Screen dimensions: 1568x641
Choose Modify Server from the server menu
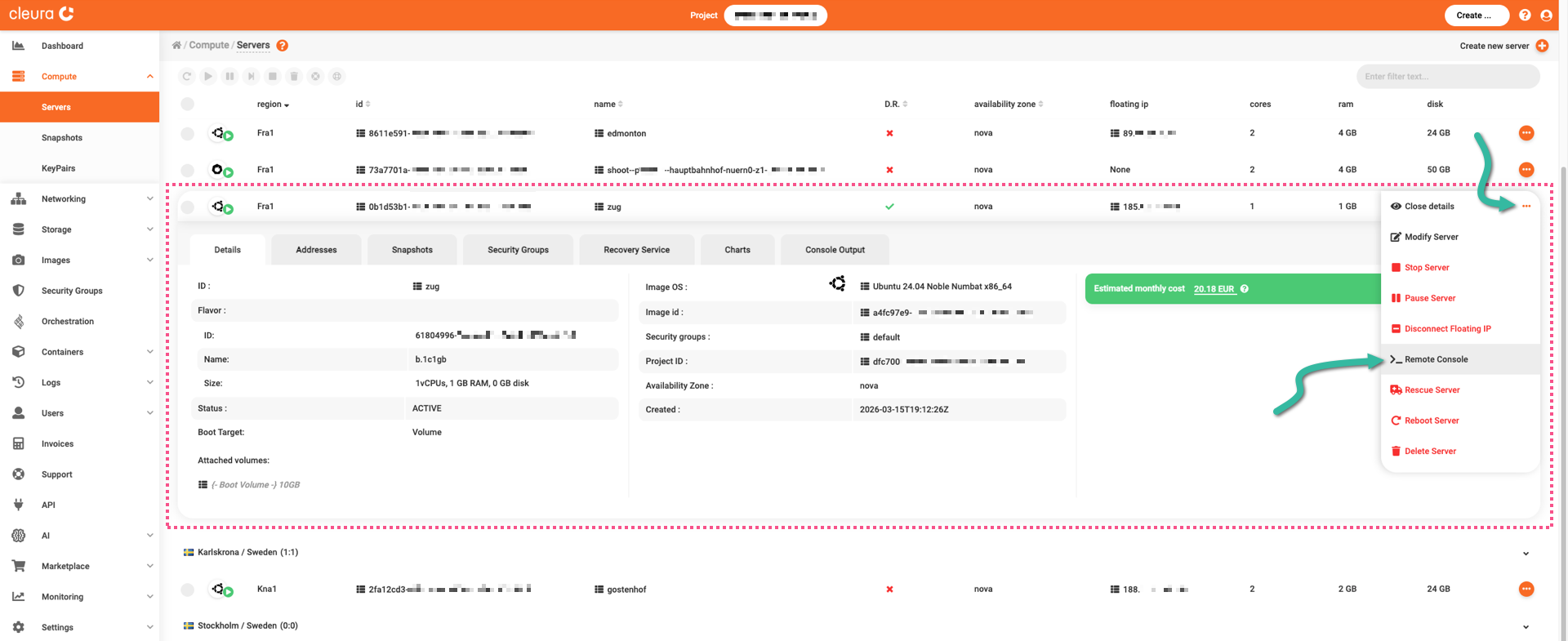click(1460, 237)
